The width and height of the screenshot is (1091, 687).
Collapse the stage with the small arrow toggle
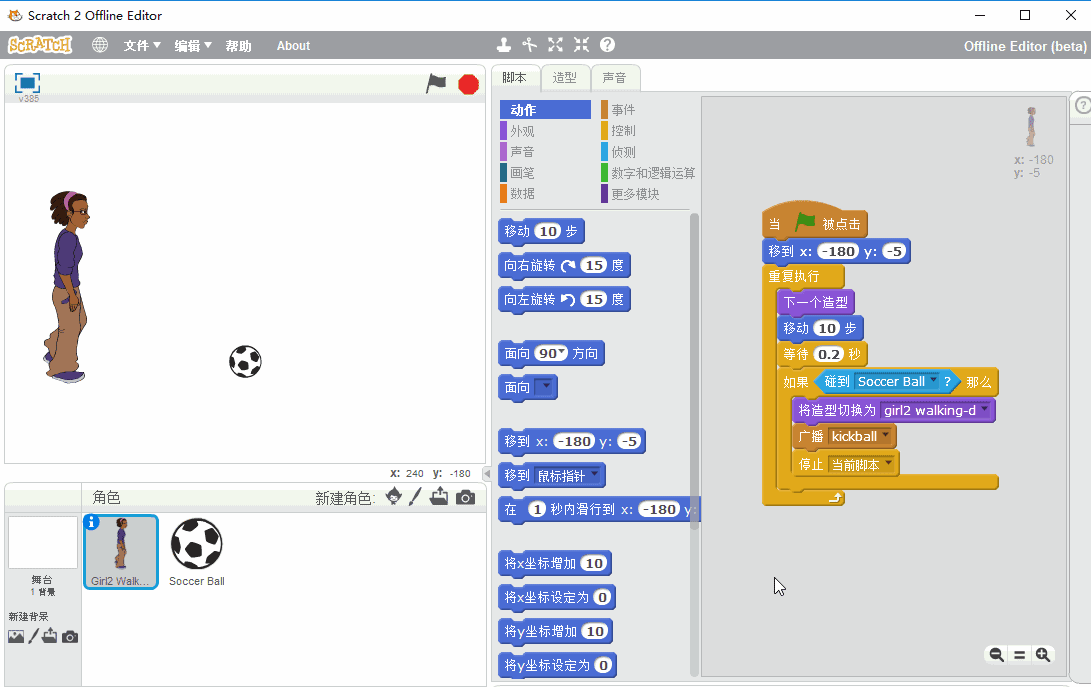point(487,473)
